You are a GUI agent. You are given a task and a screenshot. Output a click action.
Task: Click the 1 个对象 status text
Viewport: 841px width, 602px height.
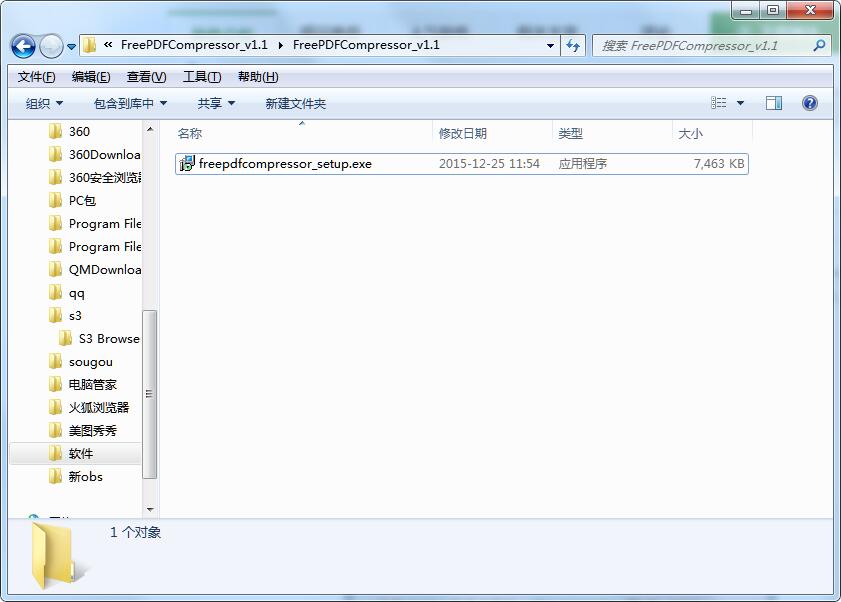pyautogui.click(x=135, y=532)
